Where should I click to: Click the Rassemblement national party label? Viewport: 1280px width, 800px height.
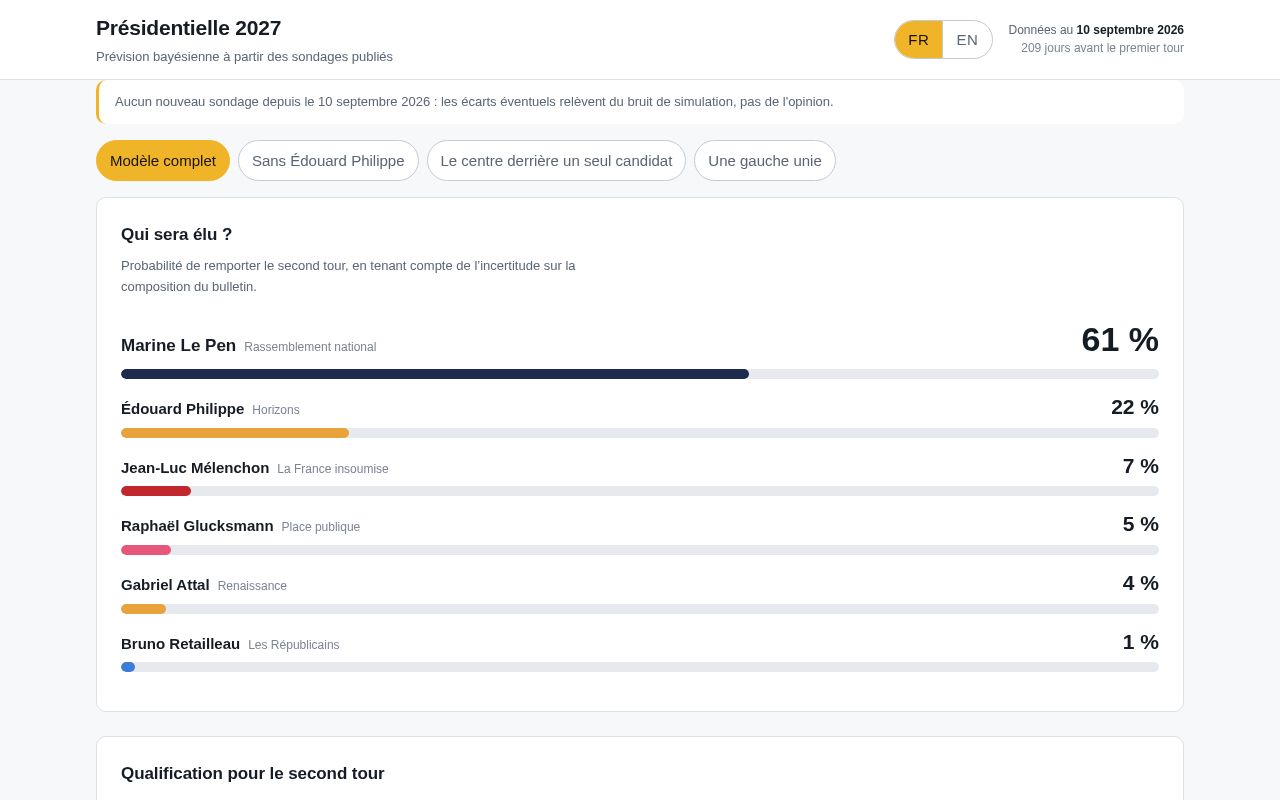coord(310,347)
